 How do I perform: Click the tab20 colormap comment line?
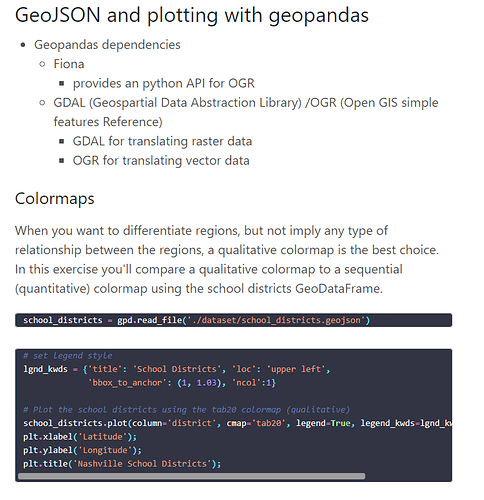click(187, 410)
